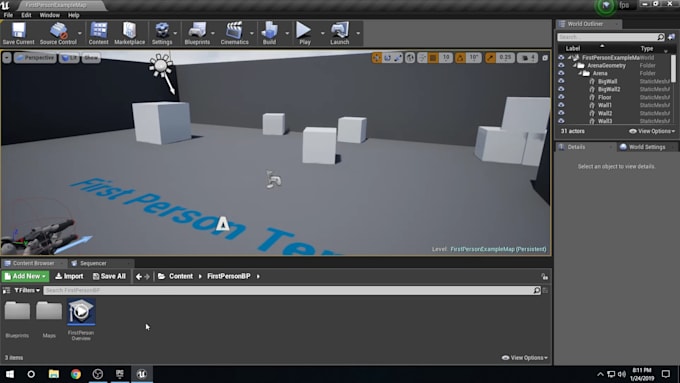Select BigWall2 in the World Outliner
Image resolution: width=680 pixels, height=383 pixels.
[609, 89]
